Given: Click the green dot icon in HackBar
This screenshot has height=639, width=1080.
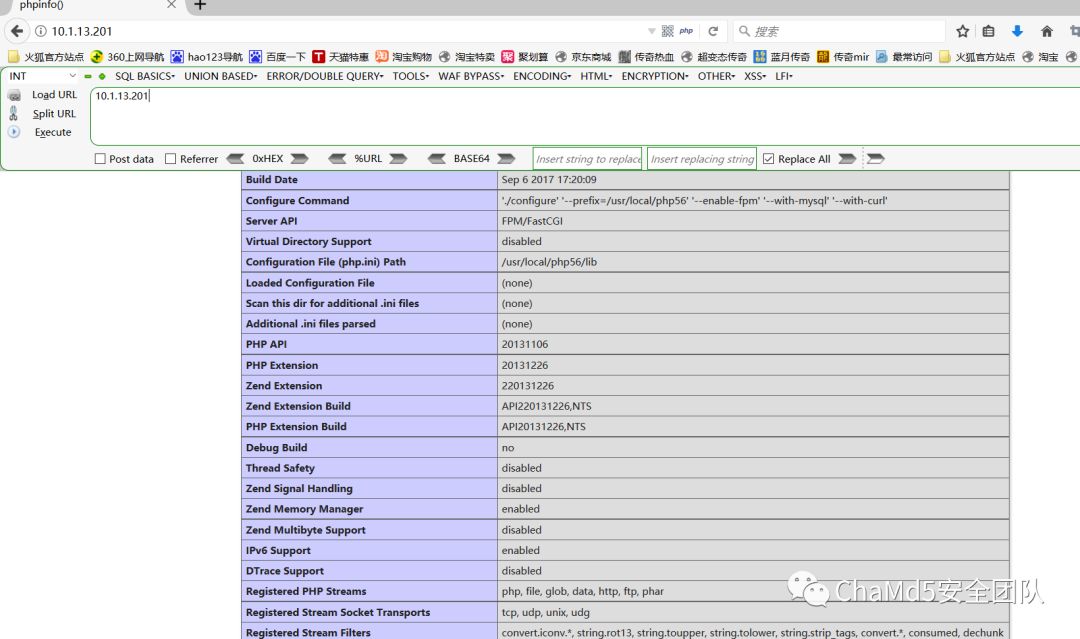Looking at the screenshot, I should [x=102, y=76].
